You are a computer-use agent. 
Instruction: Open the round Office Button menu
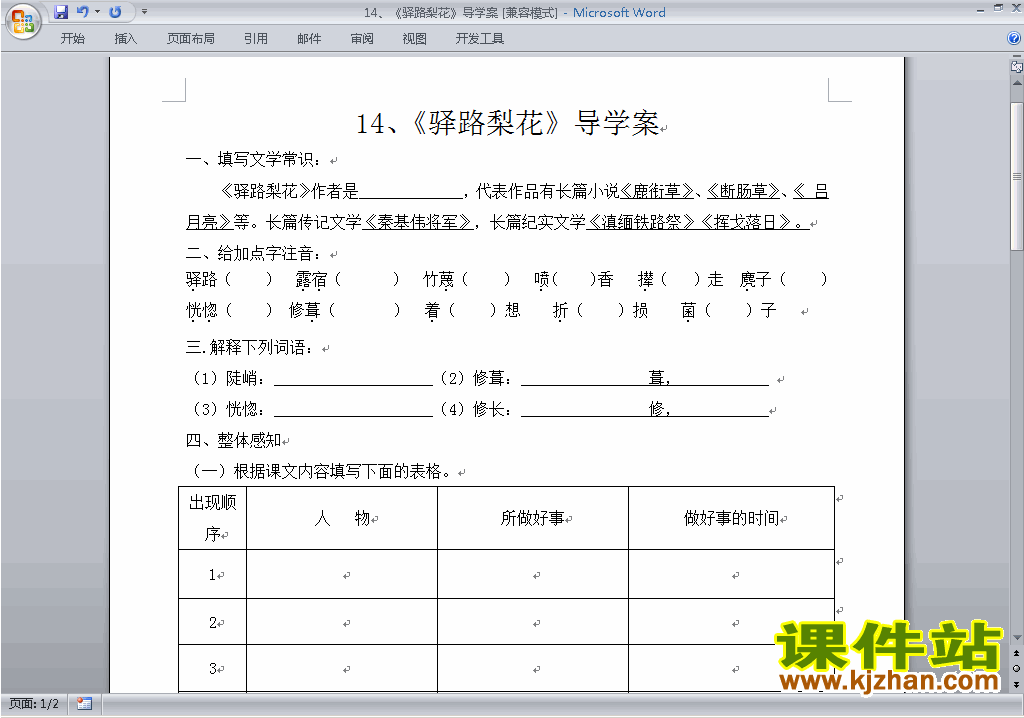(x=23, y=21)
